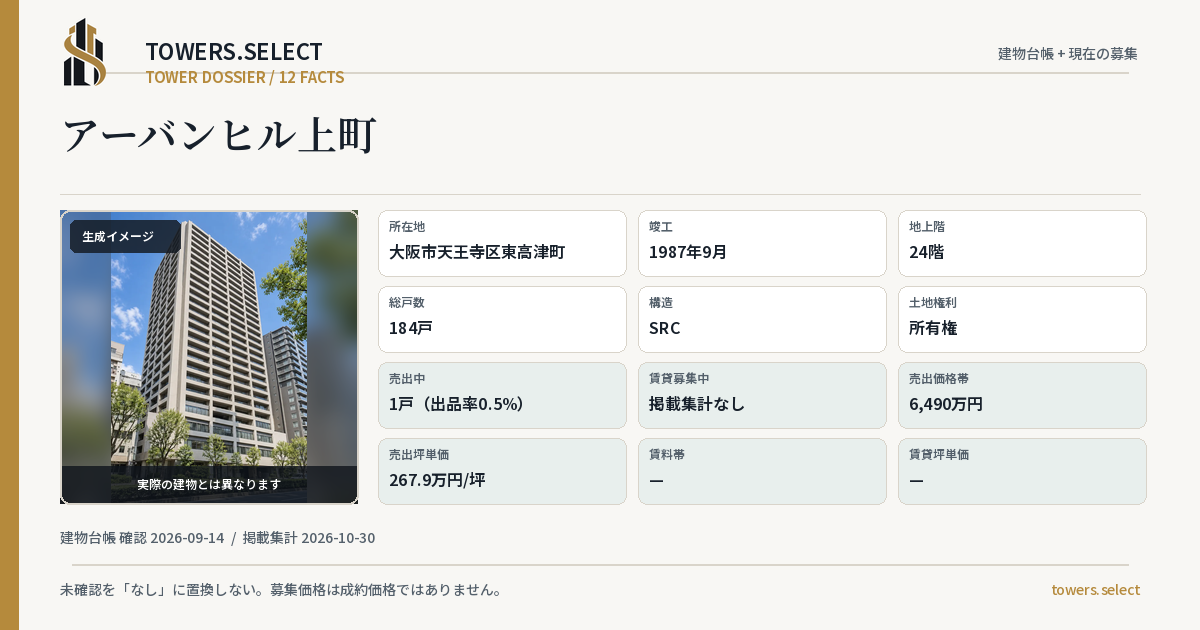Click the 掲載集計なし value
The height and width of the screenshot is (630, 1200).
697,404
